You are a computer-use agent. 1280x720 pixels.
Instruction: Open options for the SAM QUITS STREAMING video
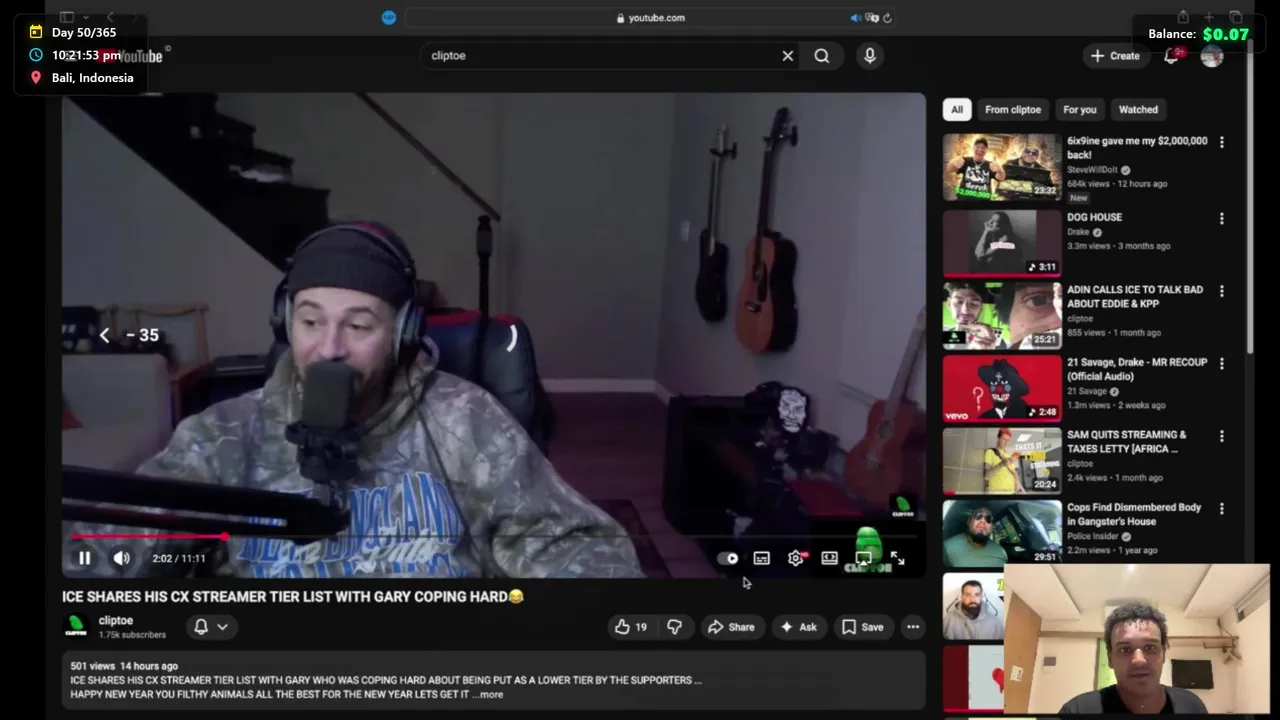(x=1221, y=437)
